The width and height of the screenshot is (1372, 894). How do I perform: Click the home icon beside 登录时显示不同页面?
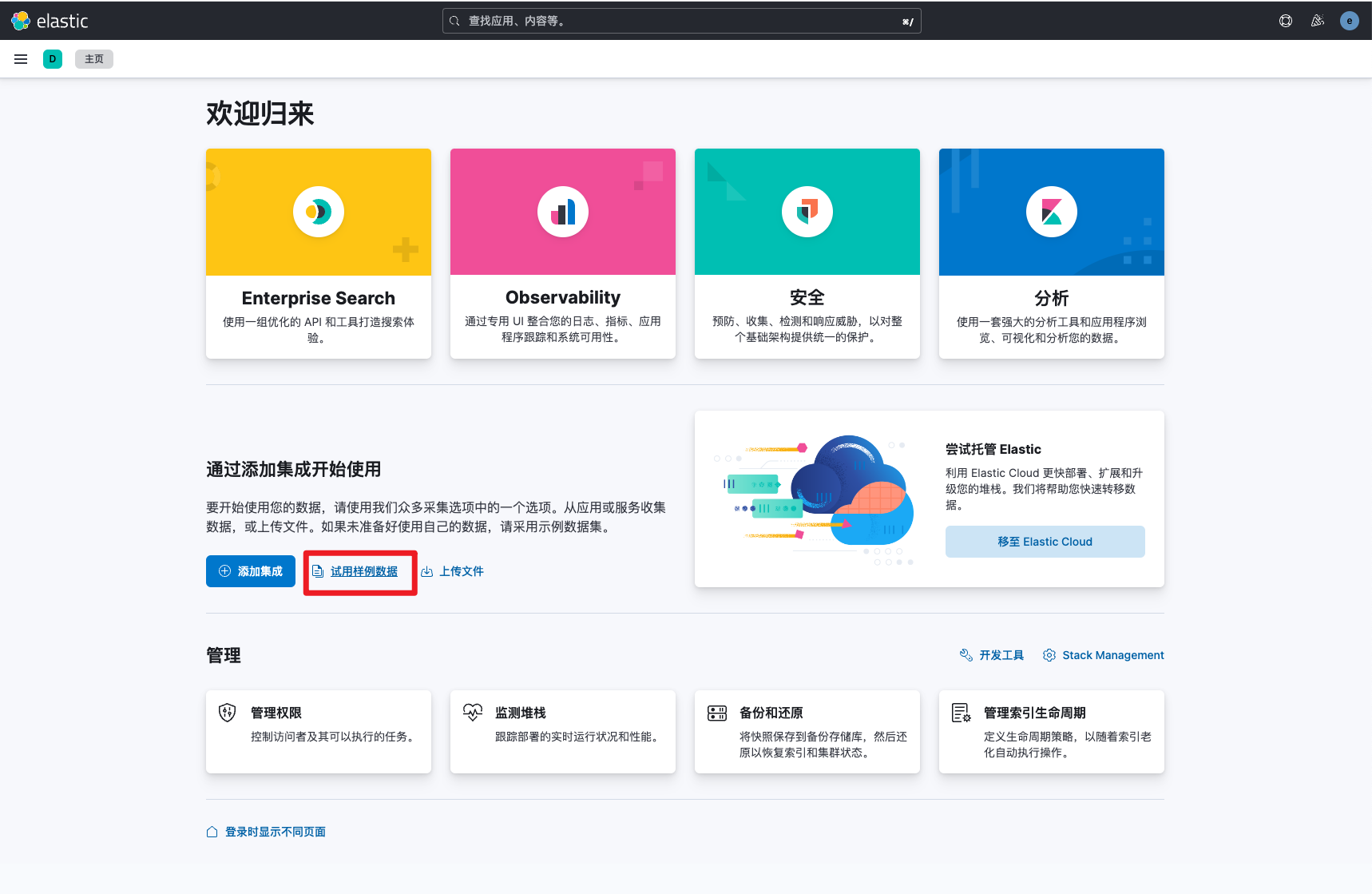pos(212,832)
